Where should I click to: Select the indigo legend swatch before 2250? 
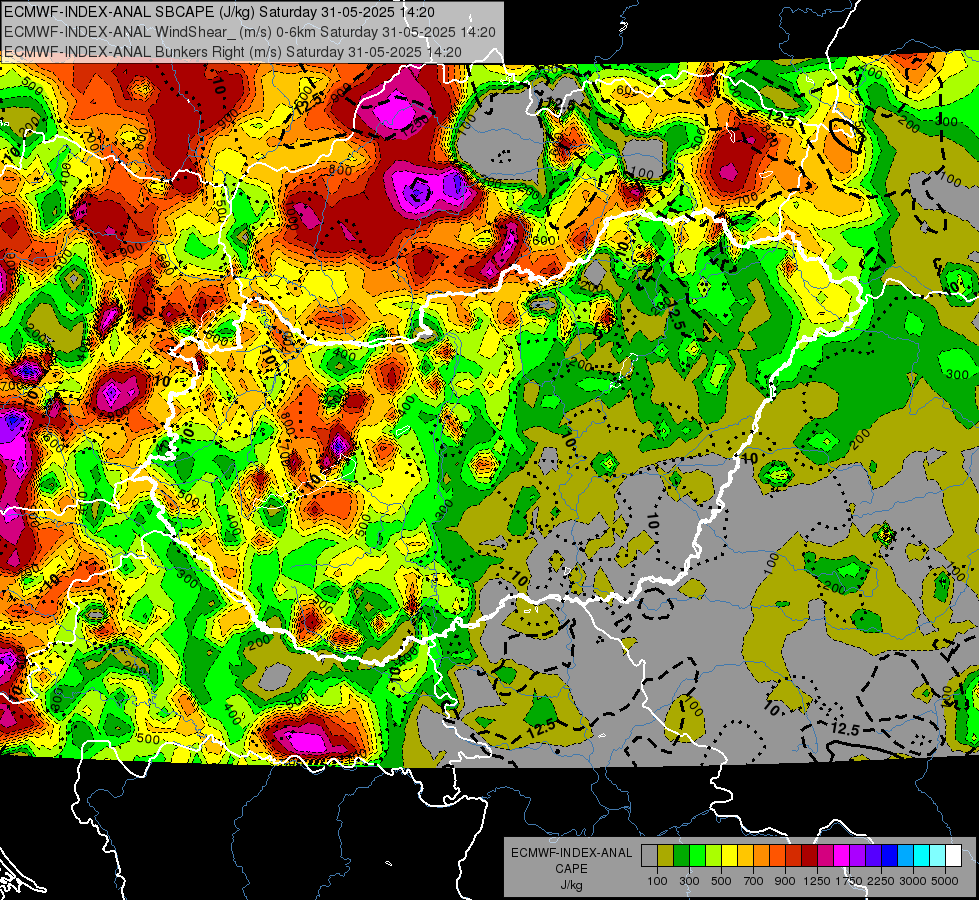[x=873, y=855]
